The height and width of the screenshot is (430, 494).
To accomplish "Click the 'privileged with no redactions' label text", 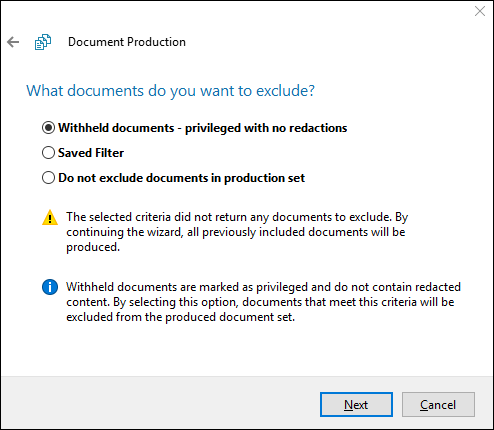I will click(x=266, y=128).
